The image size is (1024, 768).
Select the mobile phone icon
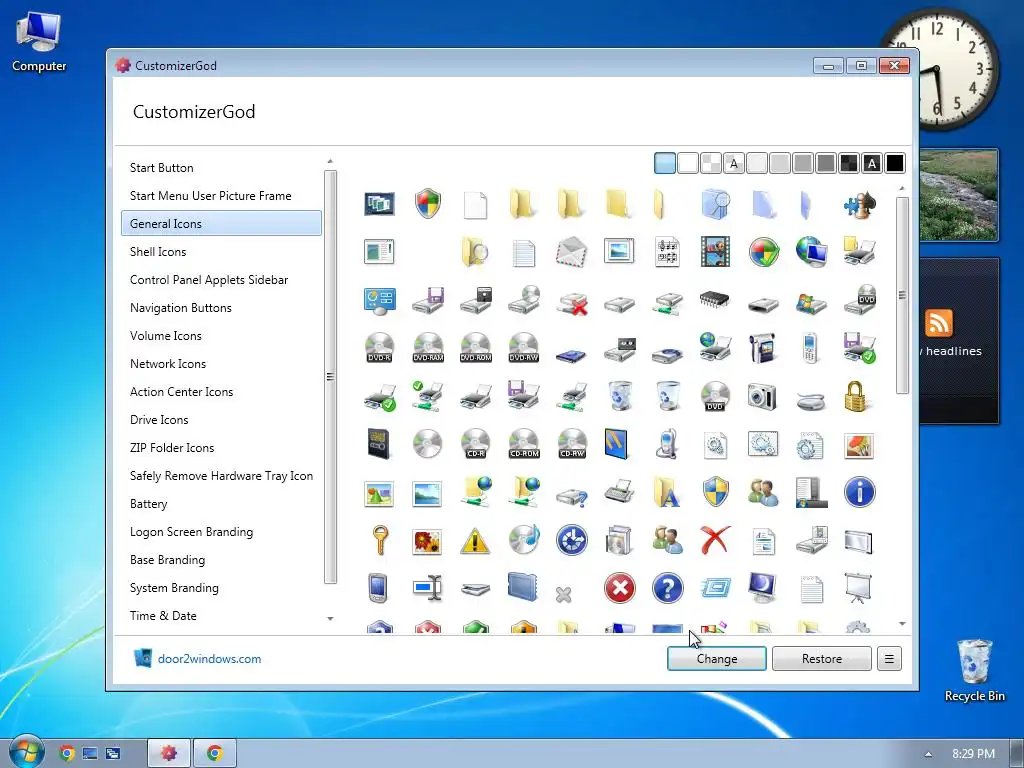pyautogui.click(x=810, y=348)
